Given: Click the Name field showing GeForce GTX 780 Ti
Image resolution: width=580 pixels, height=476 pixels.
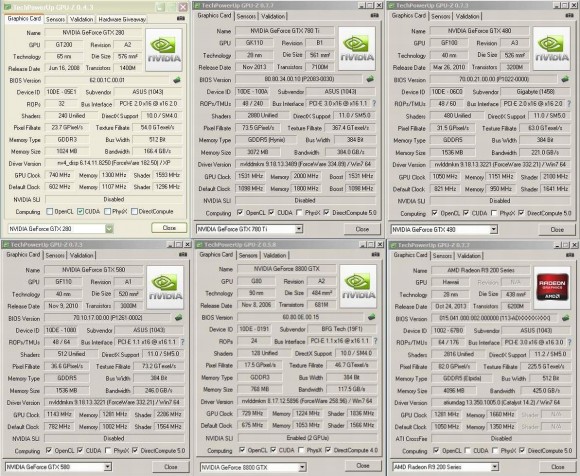Looking at the screenshot, I should [285, 31].
